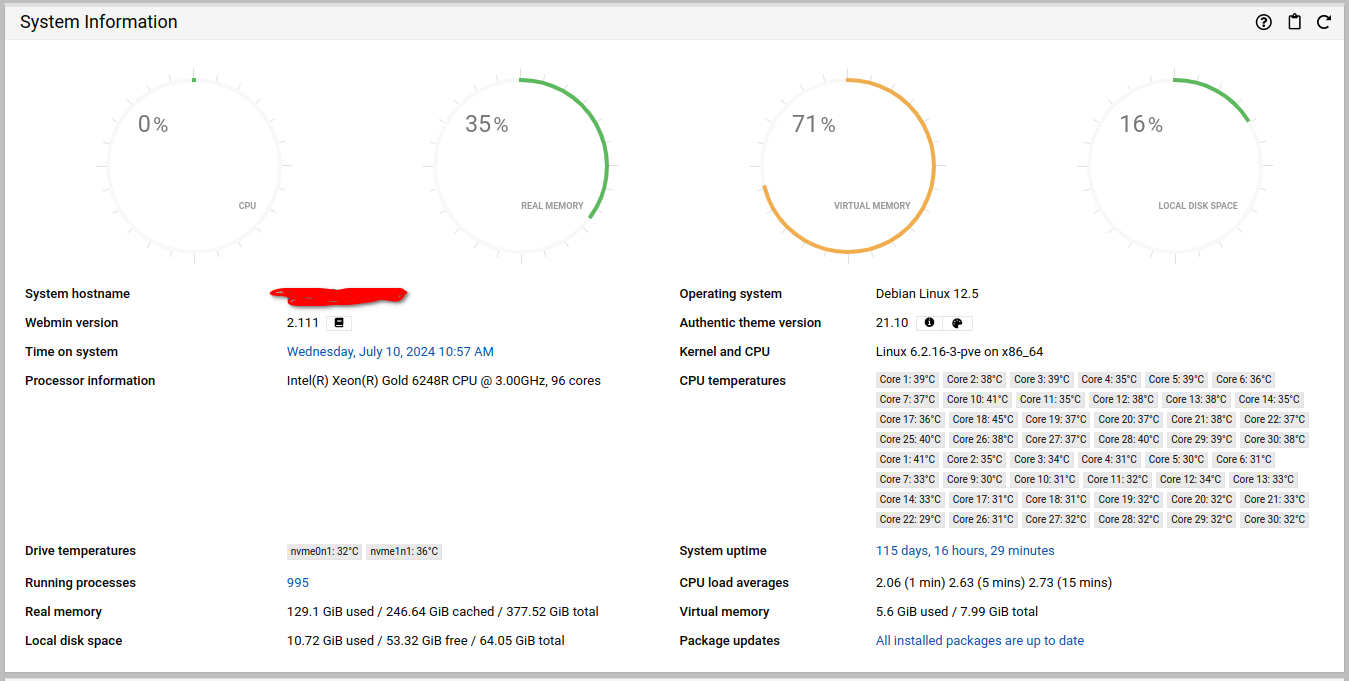1349x681 pixels.
Task: Click the Linux 6.2.16-3-pve kernel value
Action: point(960,352)
